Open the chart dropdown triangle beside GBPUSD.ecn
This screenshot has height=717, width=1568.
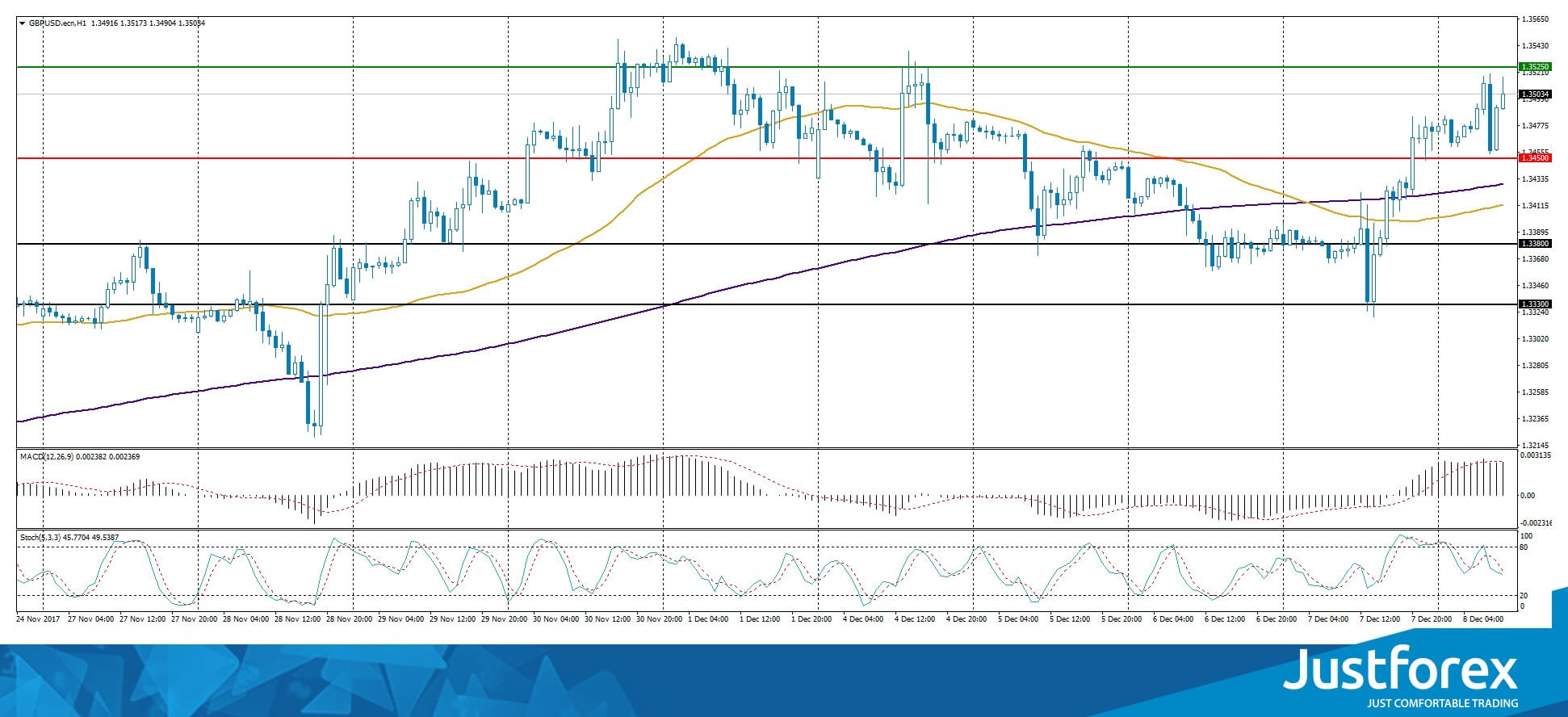pyautogui.click(x=22, y=23)
